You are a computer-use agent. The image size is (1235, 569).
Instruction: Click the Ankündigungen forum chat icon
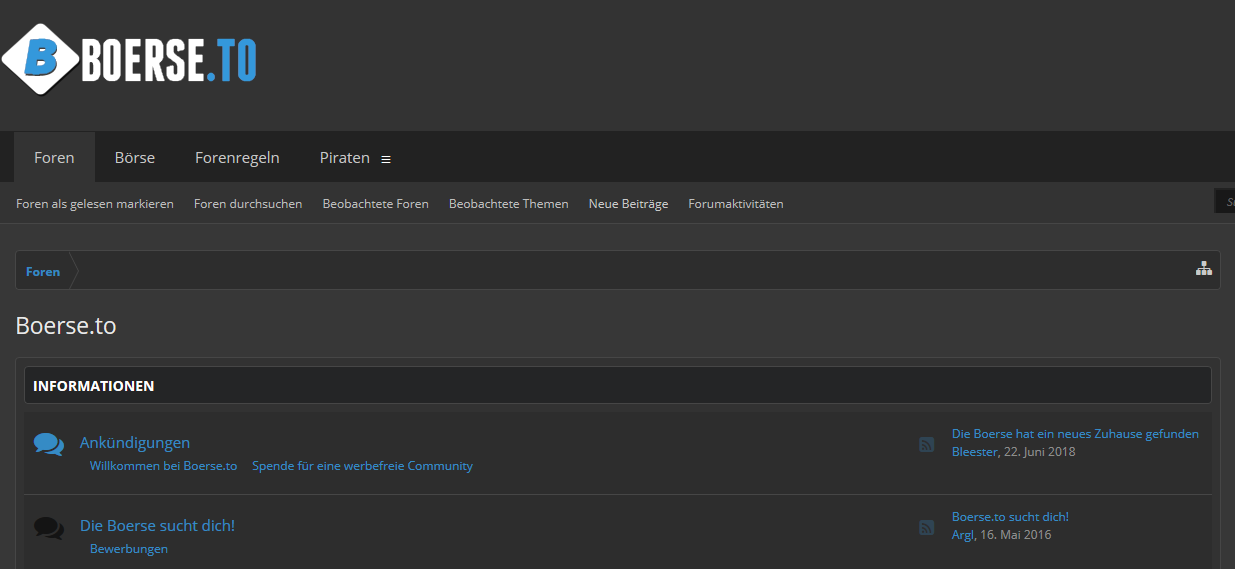pos(48,444)
